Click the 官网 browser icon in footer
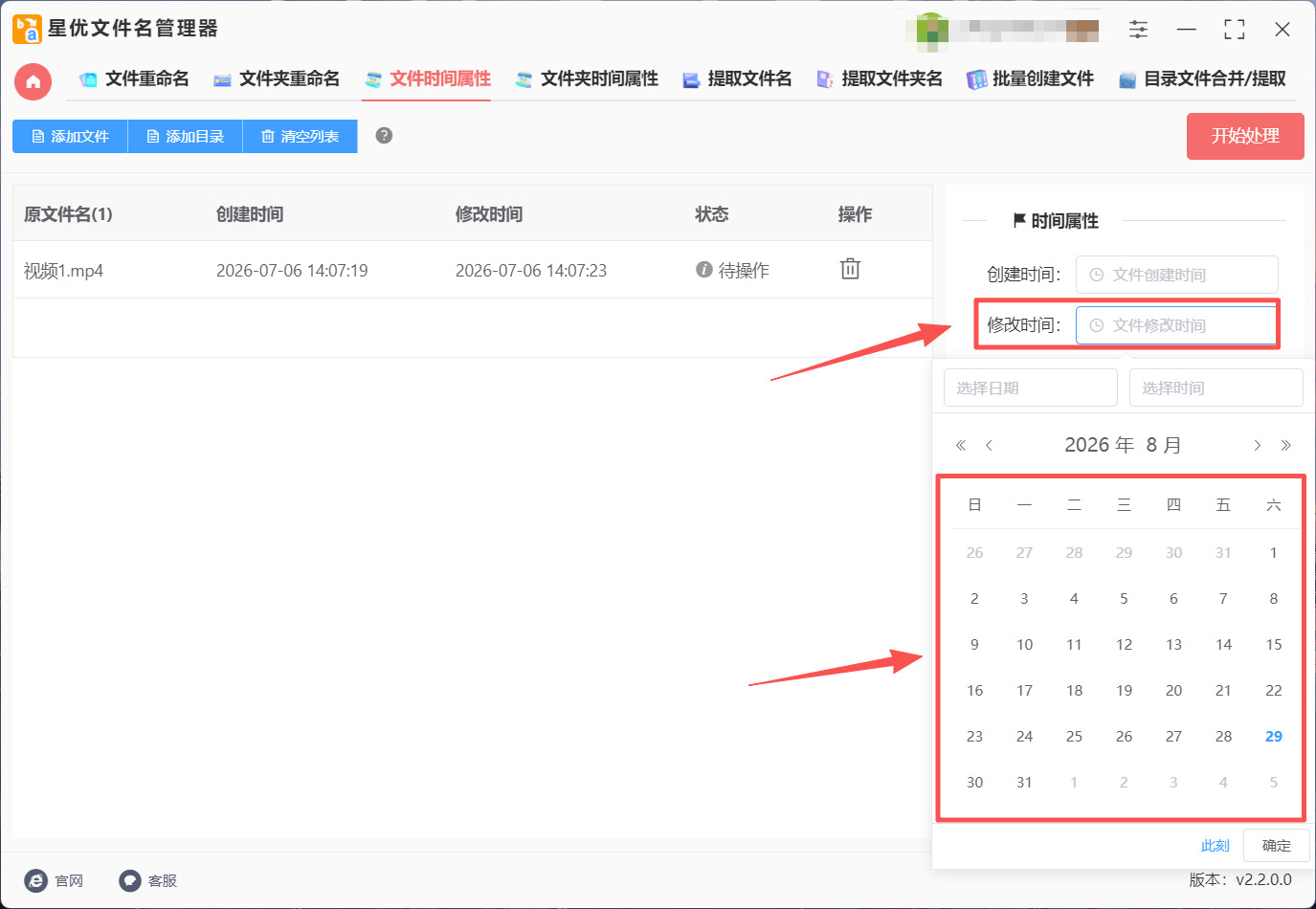1316x909 pixels. click(36, 880)
